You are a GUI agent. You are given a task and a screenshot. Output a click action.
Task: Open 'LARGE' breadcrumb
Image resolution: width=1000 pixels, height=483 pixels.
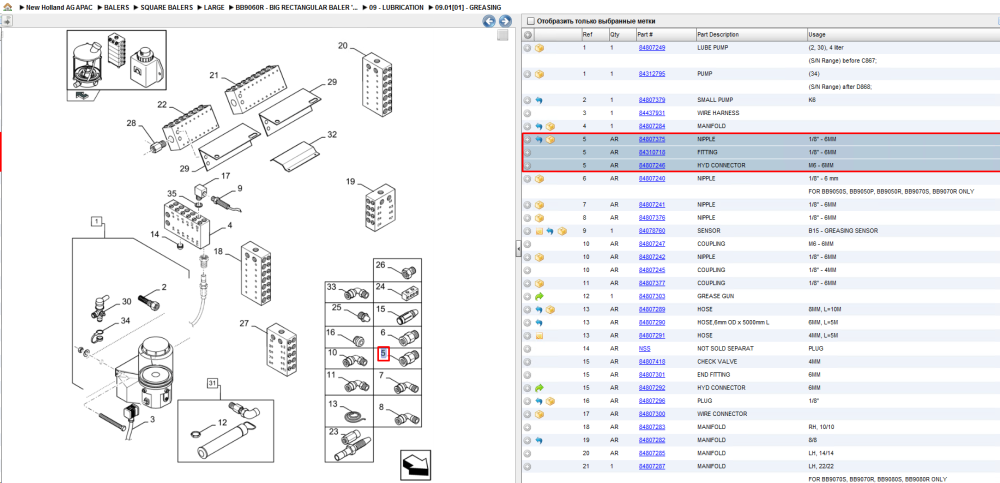[x=214, y=7]
